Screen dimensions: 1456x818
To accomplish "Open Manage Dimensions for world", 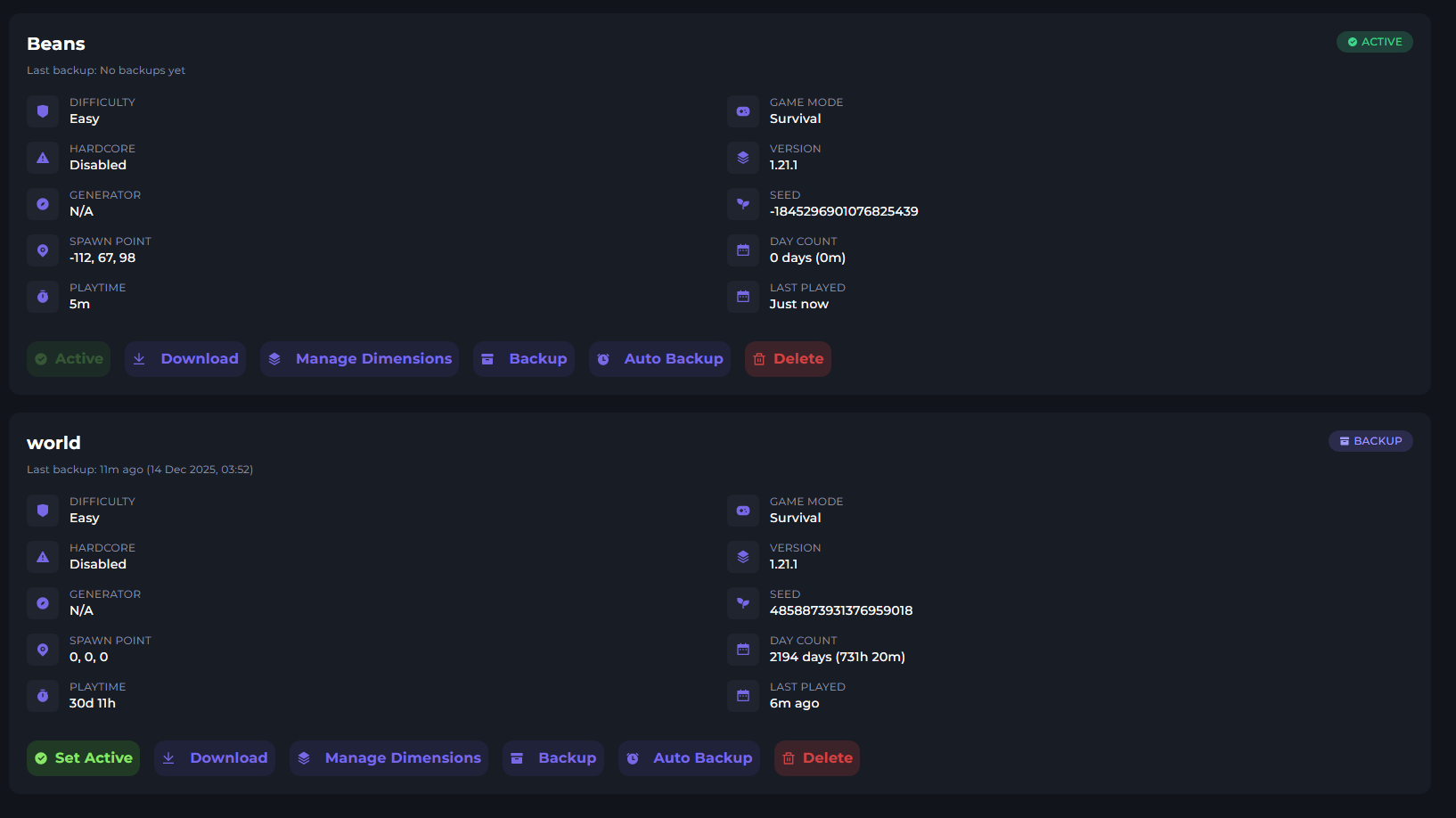I will 389,758.
